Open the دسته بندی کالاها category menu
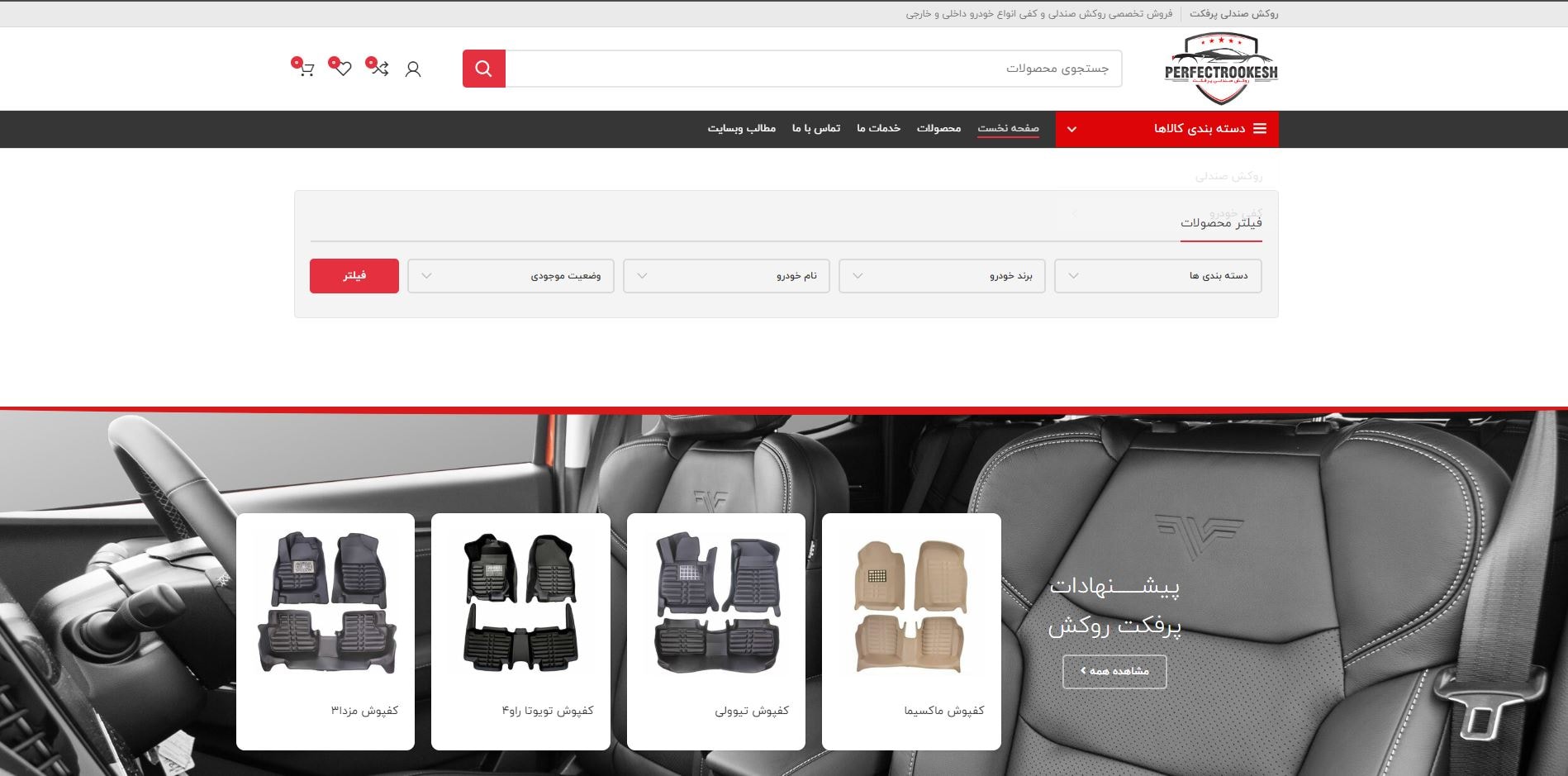The height and width of the screenshot is (776, 1568). click(x=1166, y=129)
